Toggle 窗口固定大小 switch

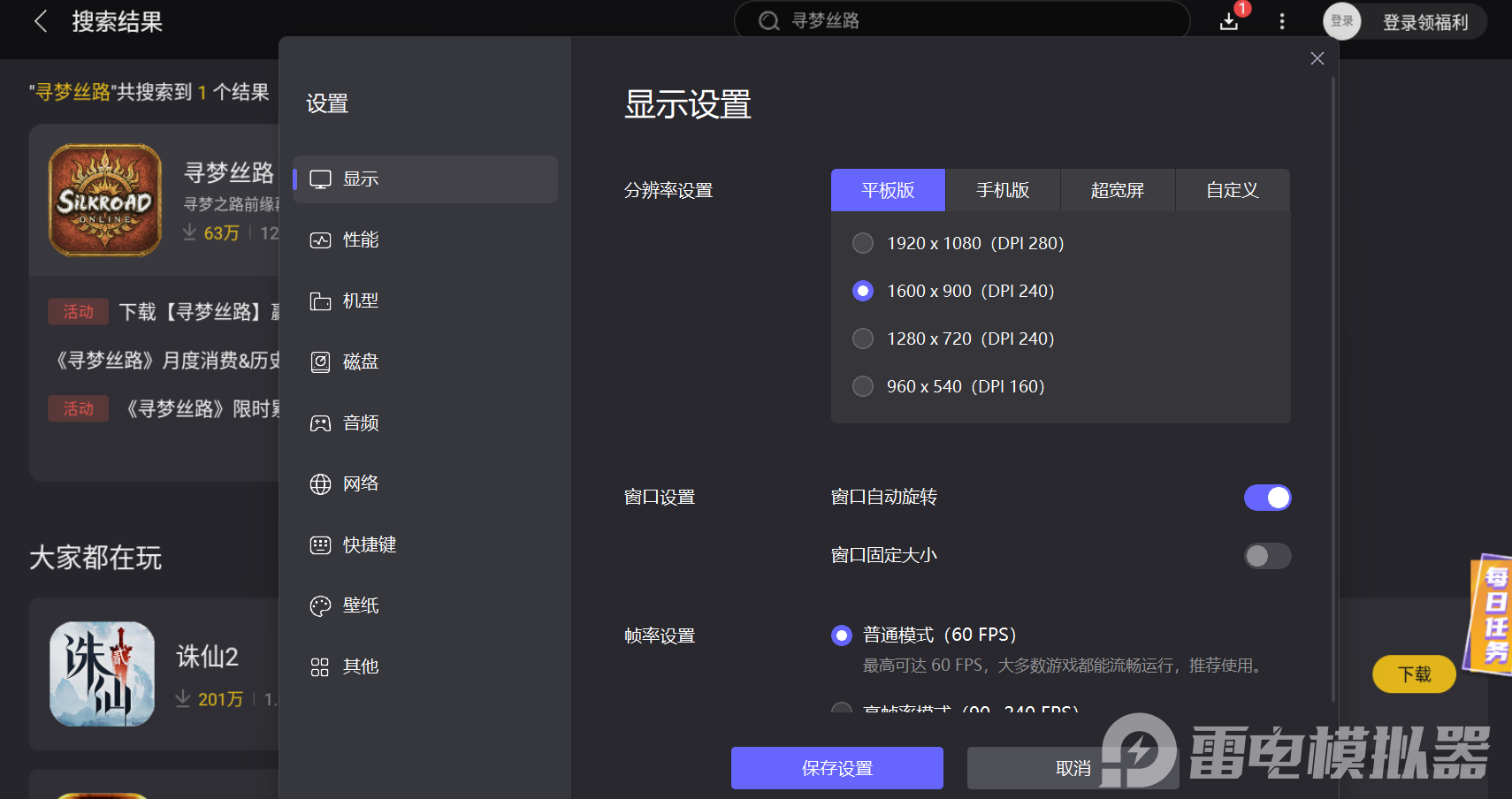[x=1268, y=556]
